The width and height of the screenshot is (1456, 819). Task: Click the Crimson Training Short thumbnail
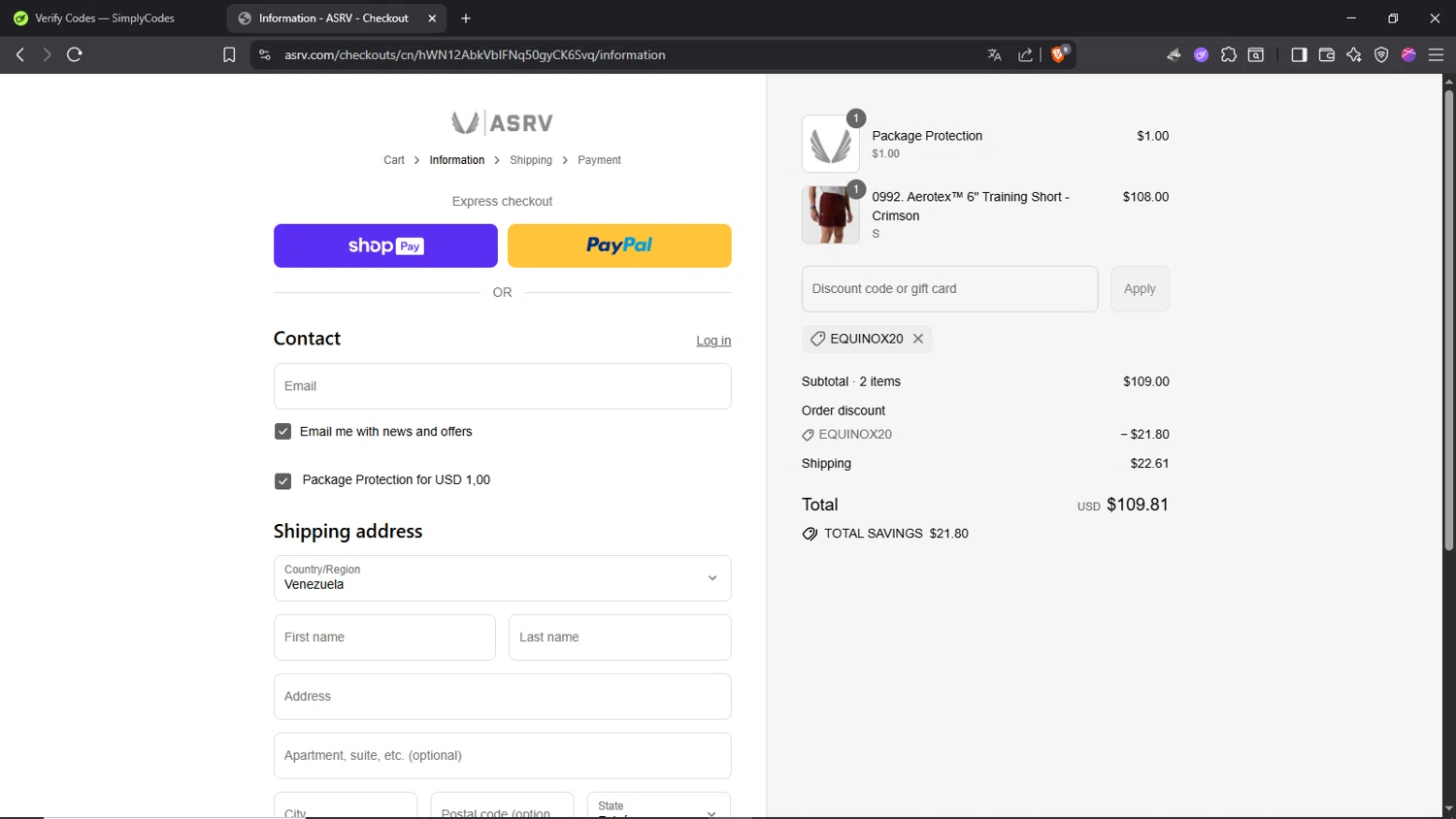831,214
